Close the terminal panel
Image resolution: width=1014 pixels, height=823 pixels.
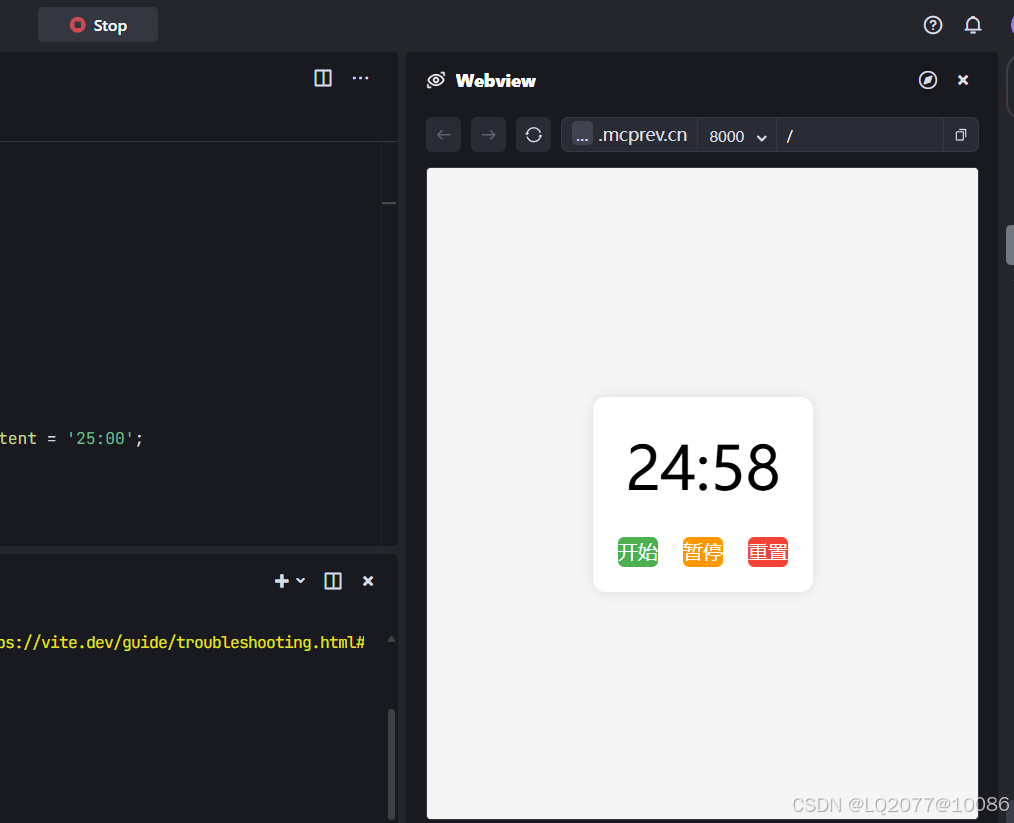pyautogui.click(x=368, y=581)
